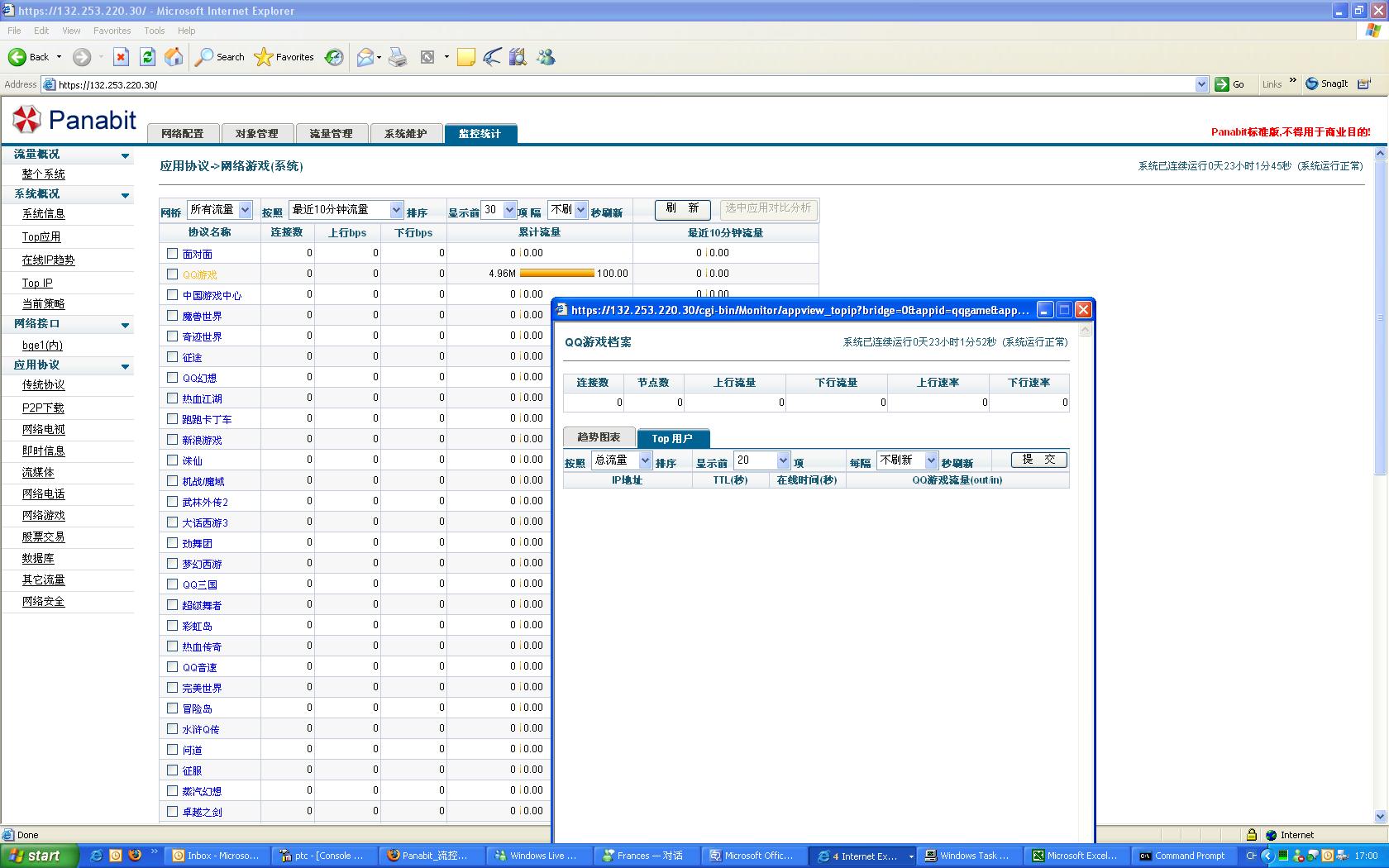Open the 系统维护 tab
1389x868 pixels.
pos(406,133)
